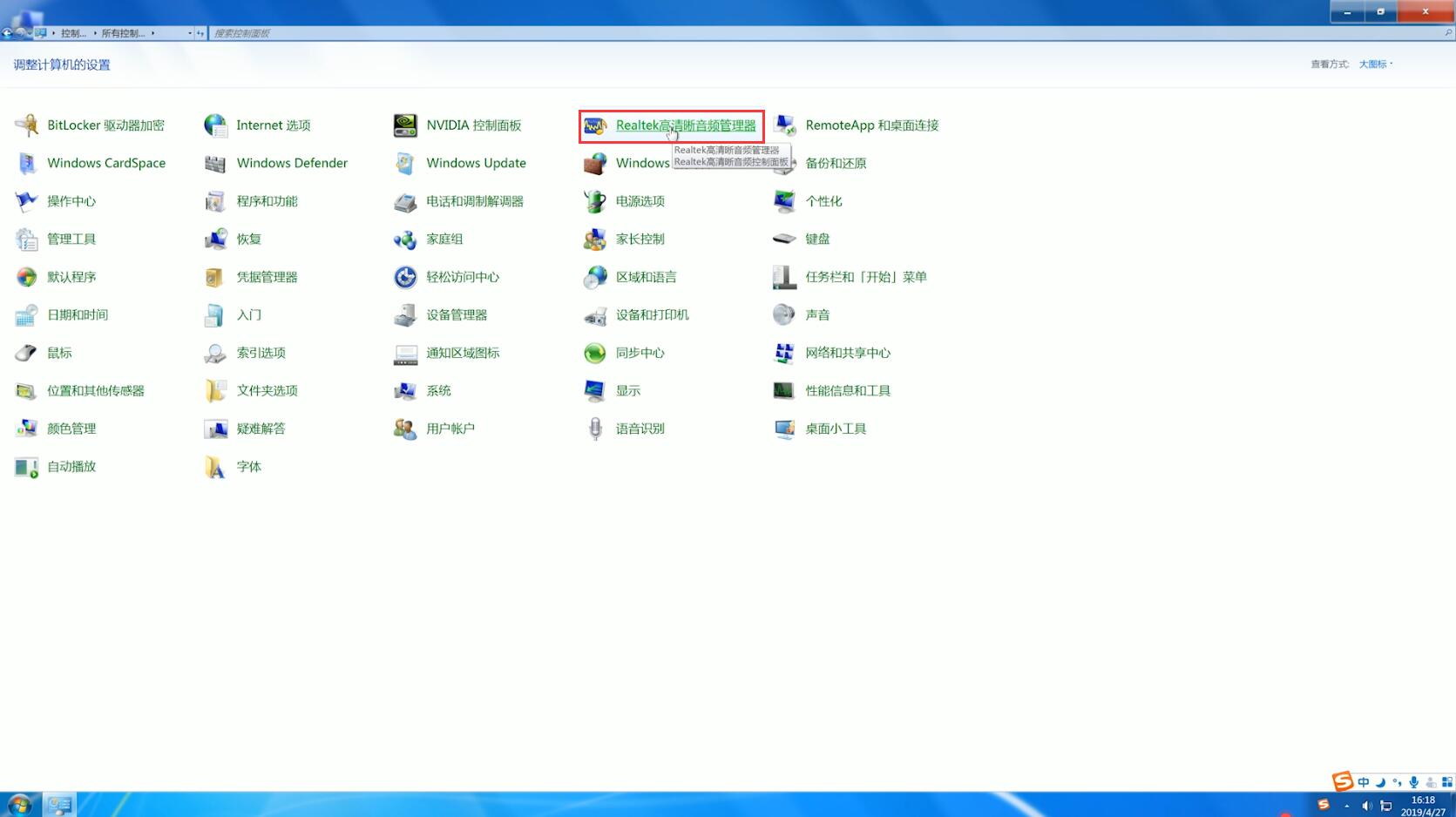Open 轻松访问中心 icon
1456x817 pixels.
click(x=405, y=277)
